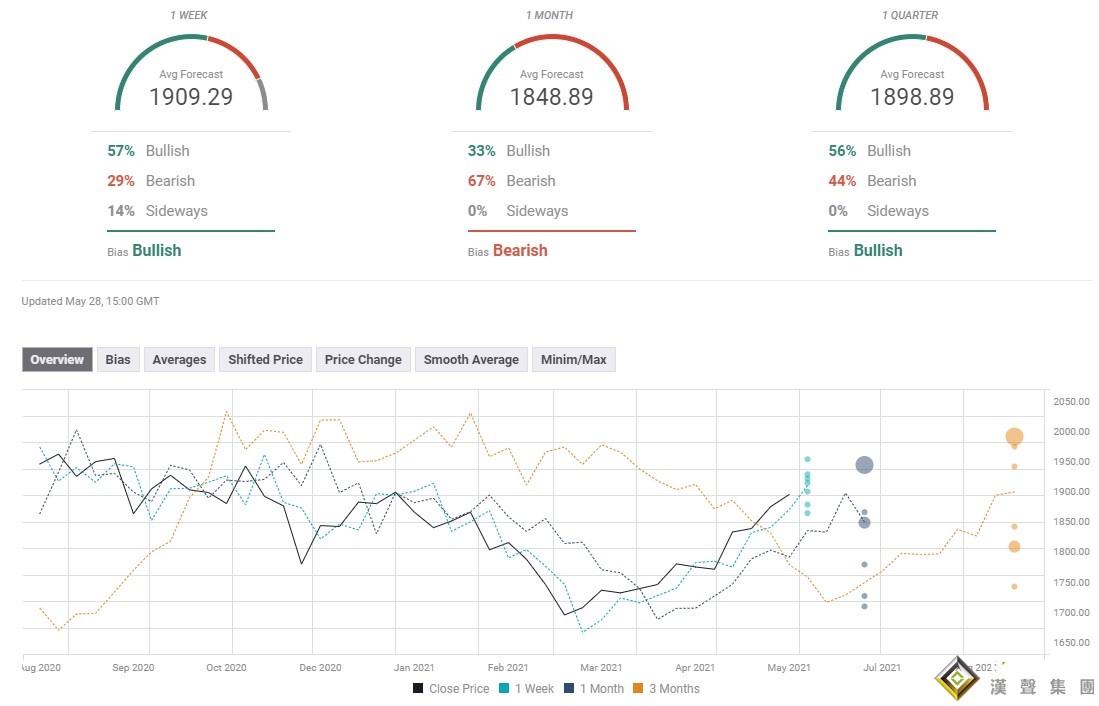
Task: Click the largest orange forecast bubble near 2000
Action: coord(1014,437)
